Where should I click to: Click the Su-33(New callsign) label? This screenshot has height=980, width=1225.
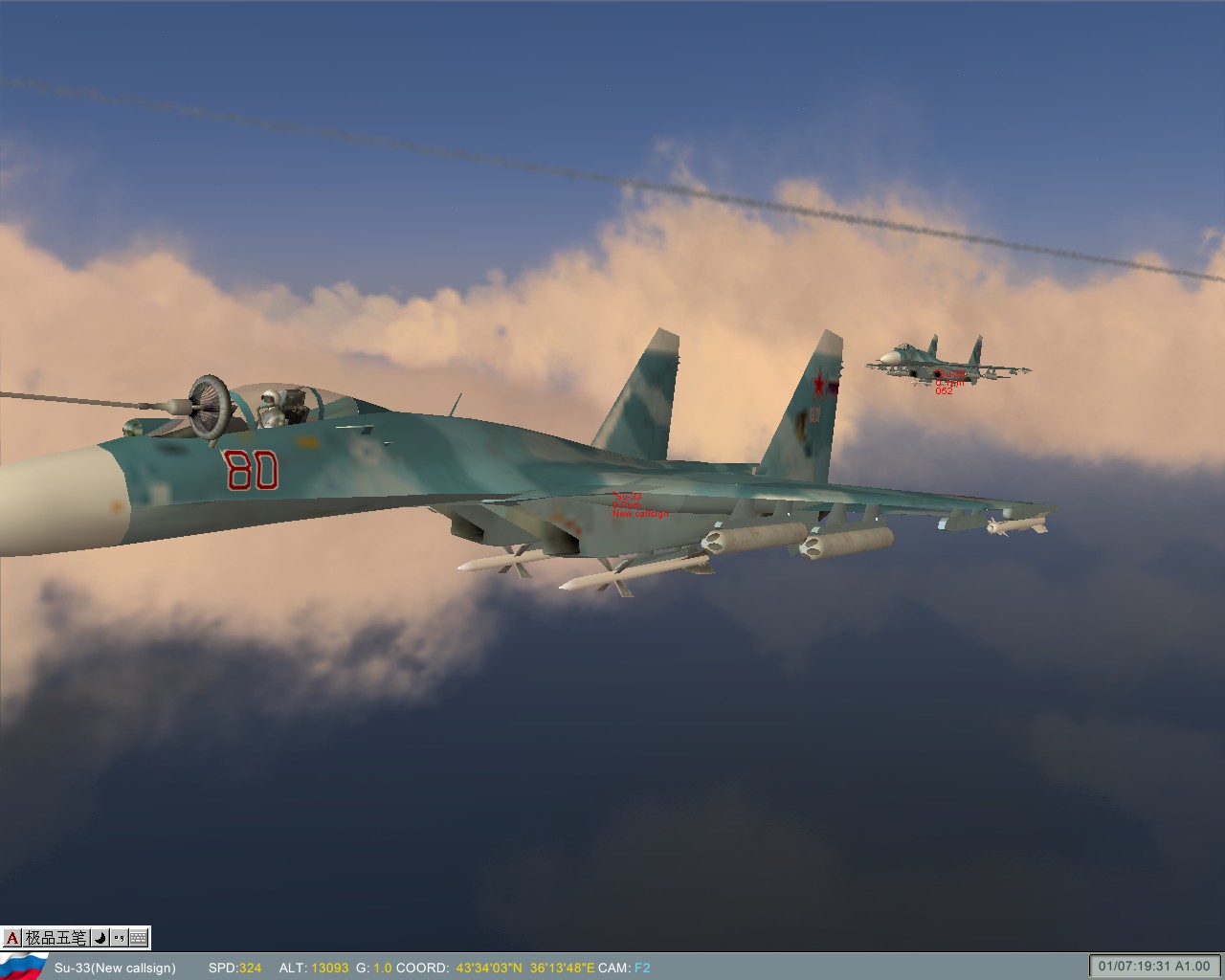pos(115,968)
